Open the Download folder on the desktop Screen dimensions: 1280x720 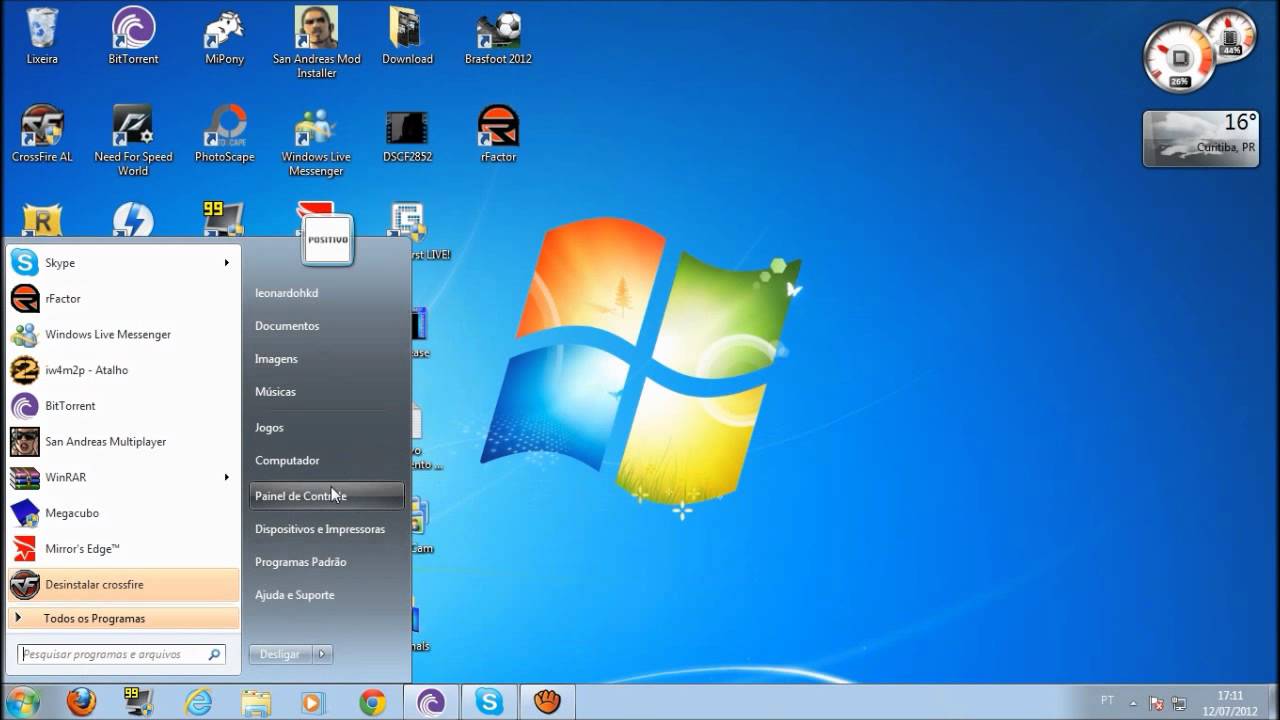[x=407, y=36]
